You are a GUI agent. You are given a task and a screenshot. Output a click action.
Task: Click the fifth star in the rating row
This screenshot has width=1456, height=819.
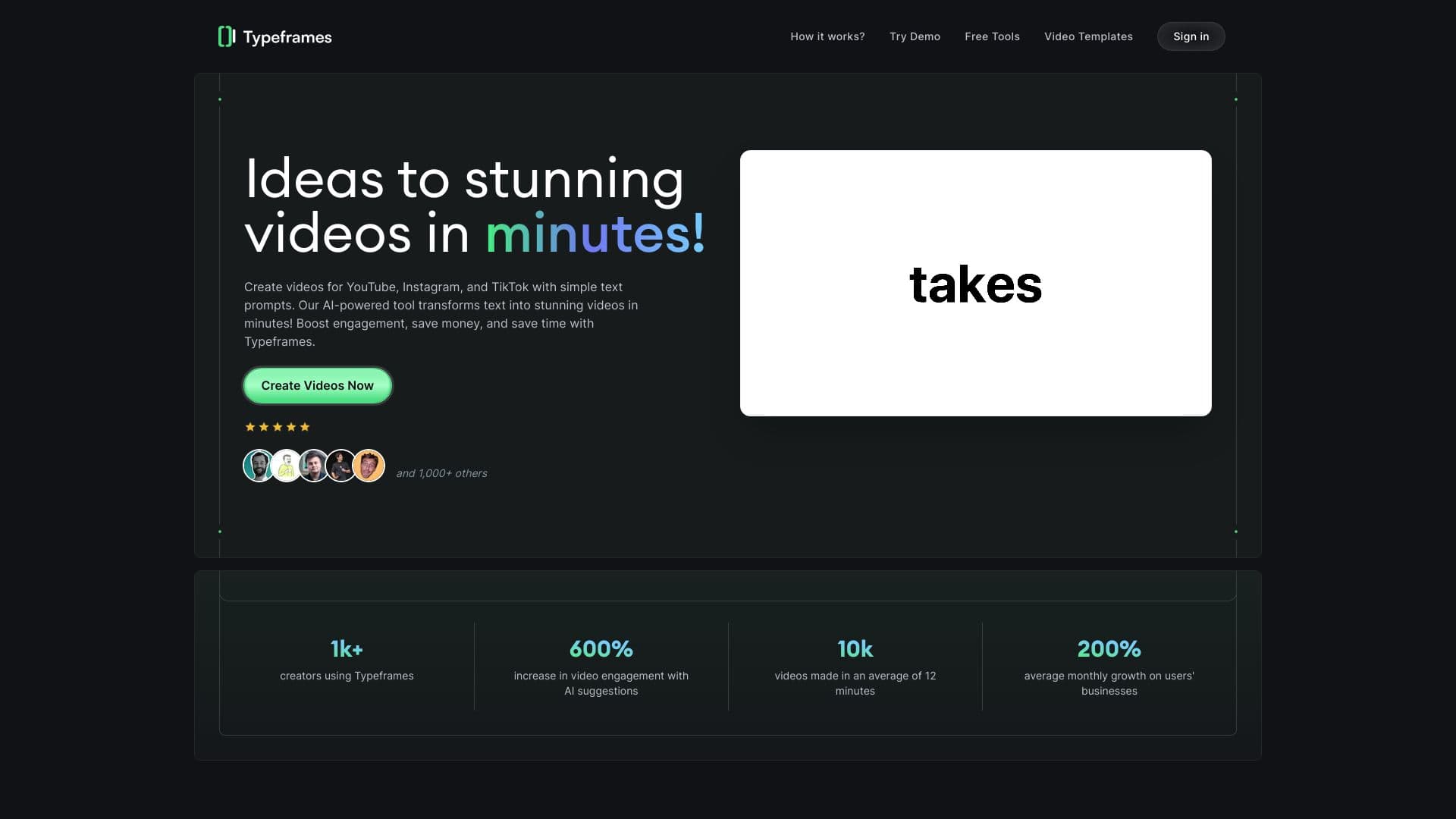coord(304,426)
